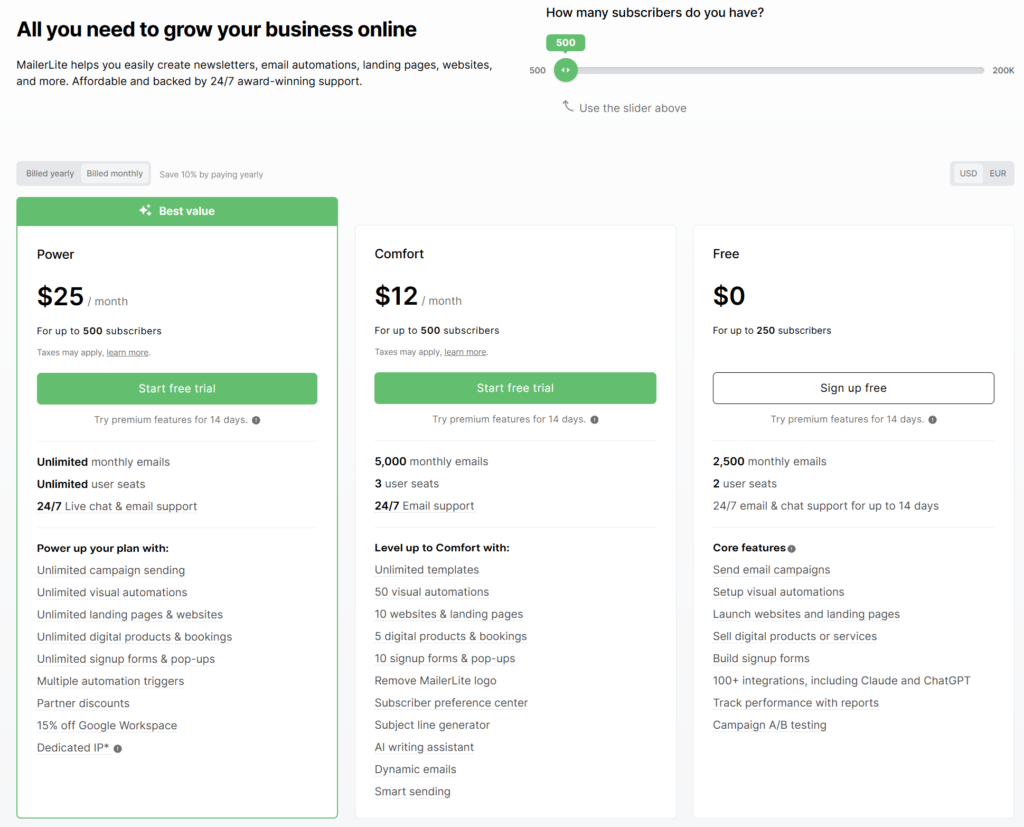Click Unlimited signup forms & pop-ups
Screen dimensions: 1024x827
pyautogui.click(x=126, y=659)
